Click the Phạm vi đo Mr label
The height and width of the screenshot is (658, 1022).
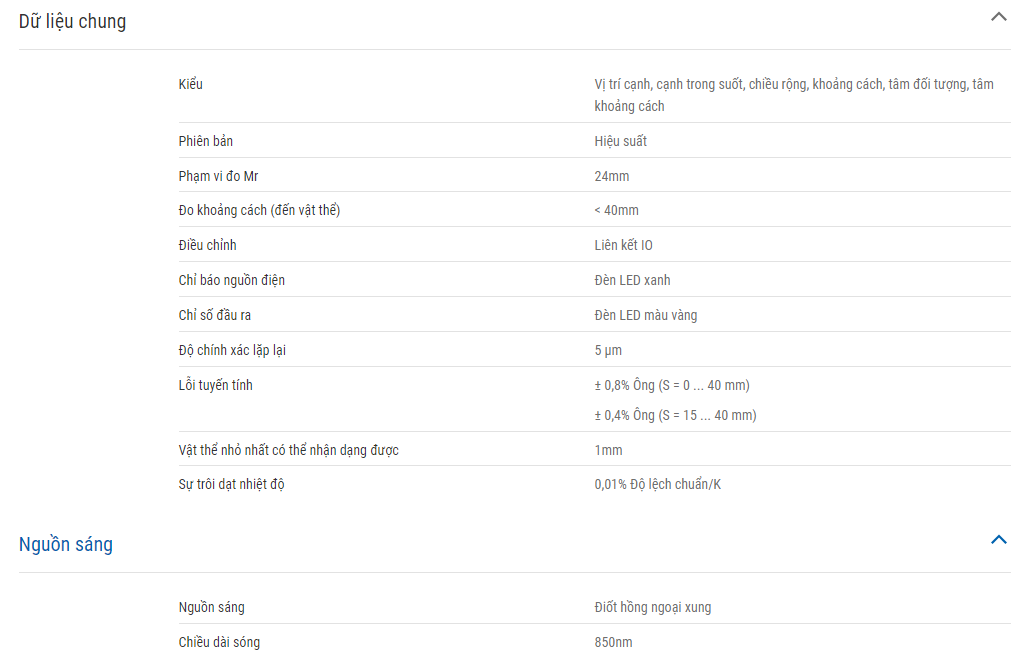tap(218, 176)
